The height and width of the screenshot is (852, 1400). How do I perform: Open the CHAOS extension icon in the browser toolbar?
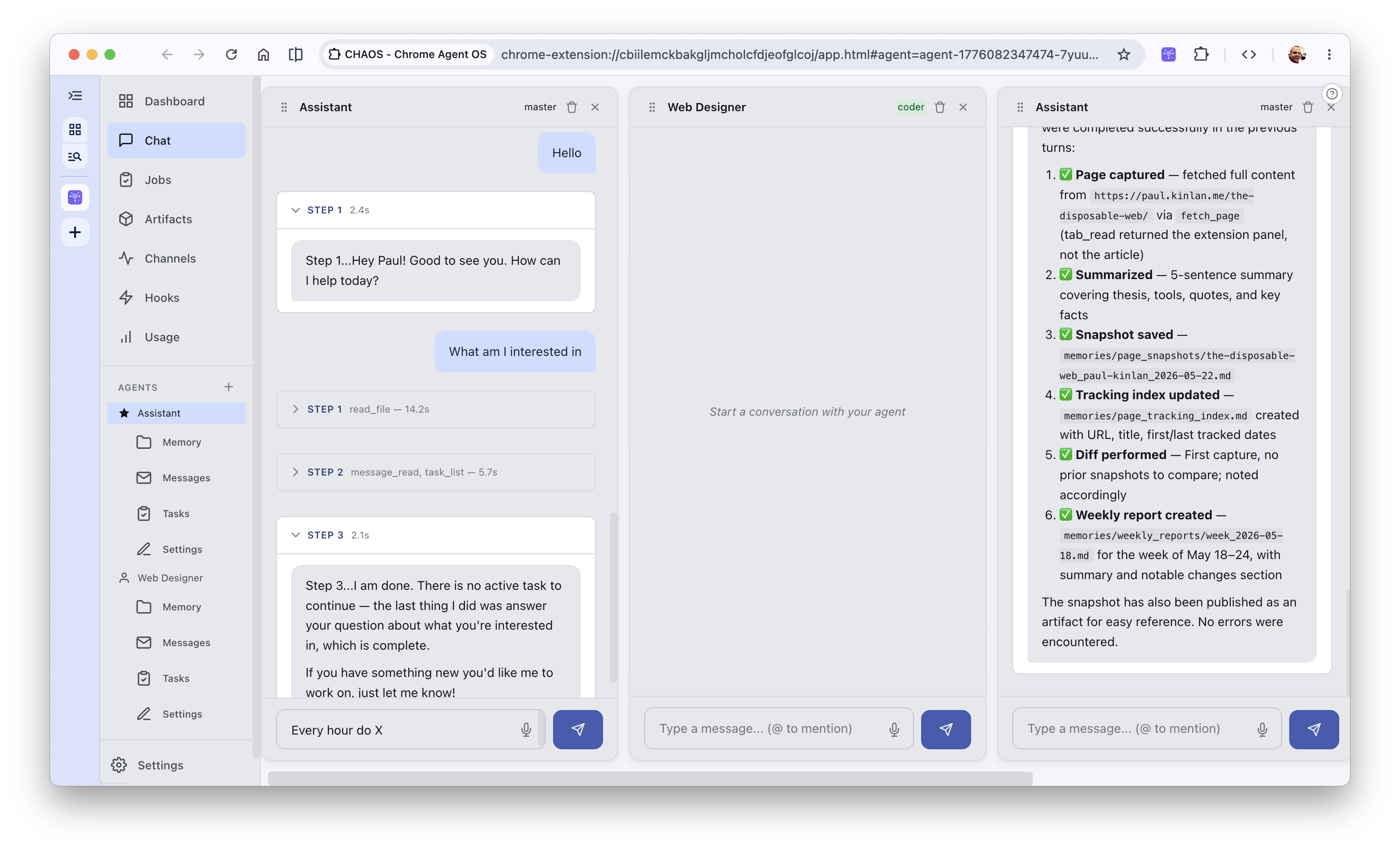pos(1169,54)
